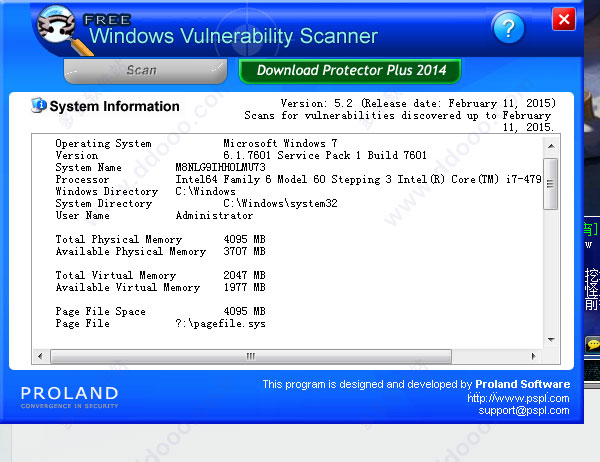600x462 pixels.
Task: Select system name "M8NLG9IHHOLMU73"
Action: pos(220,167)
